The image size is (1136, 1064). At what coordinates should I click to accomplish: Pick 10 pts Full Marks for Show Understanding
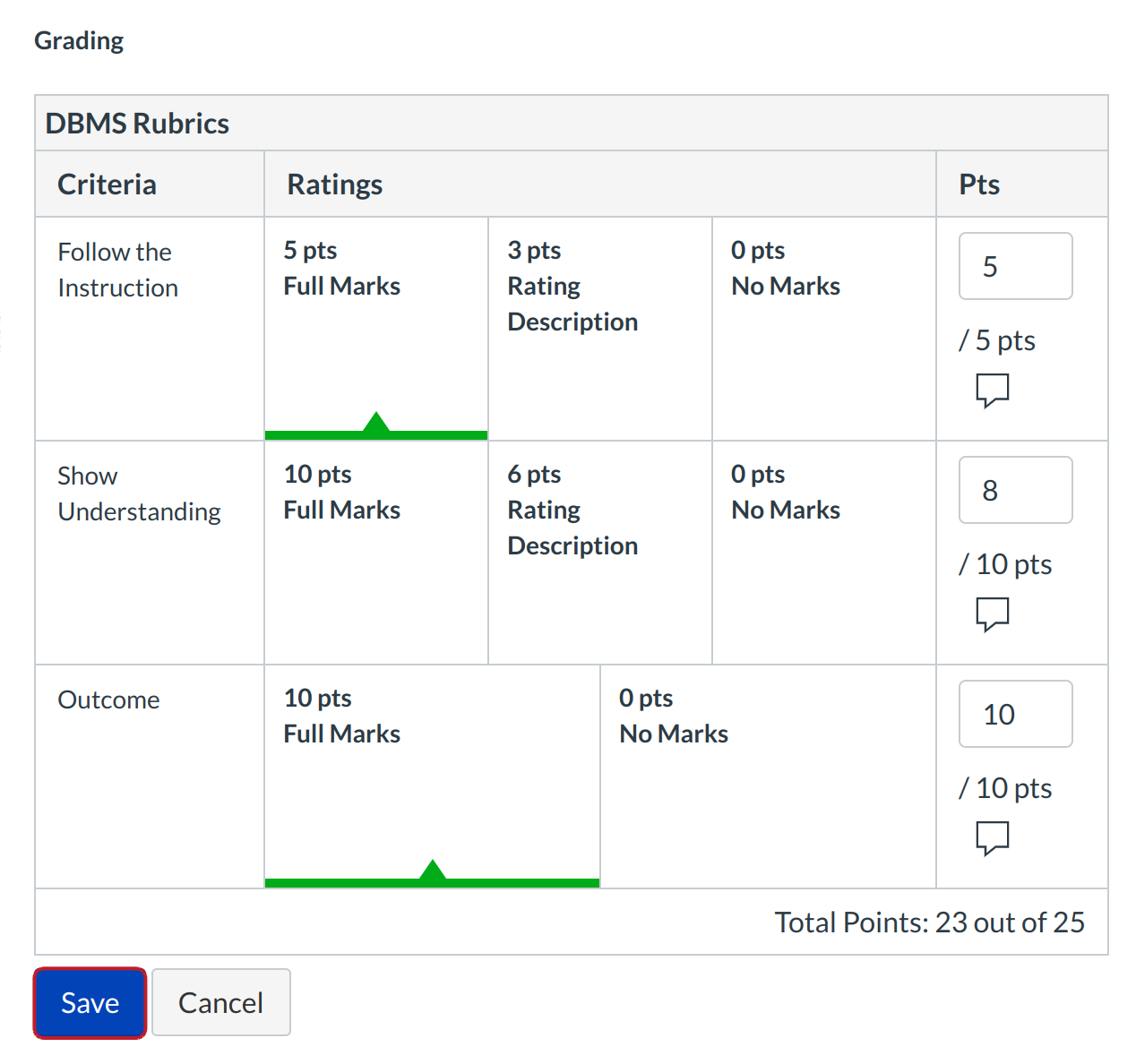tap(375, 552)
